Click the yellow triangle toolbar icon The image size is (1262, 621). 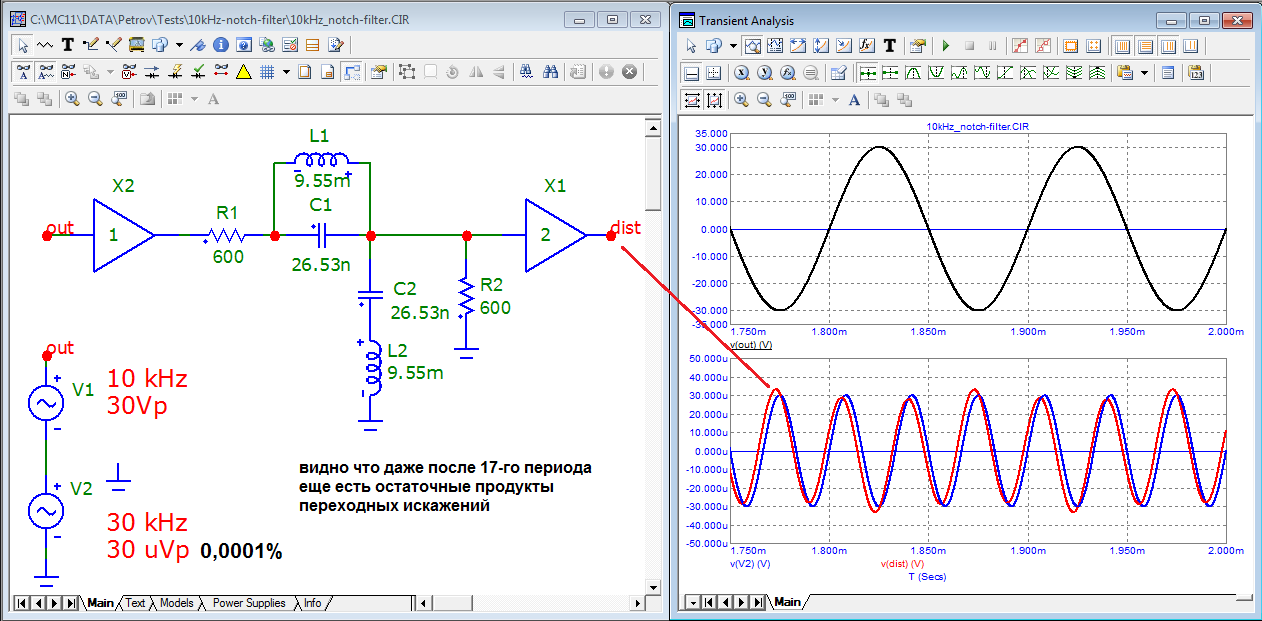[x=243, y=72]
